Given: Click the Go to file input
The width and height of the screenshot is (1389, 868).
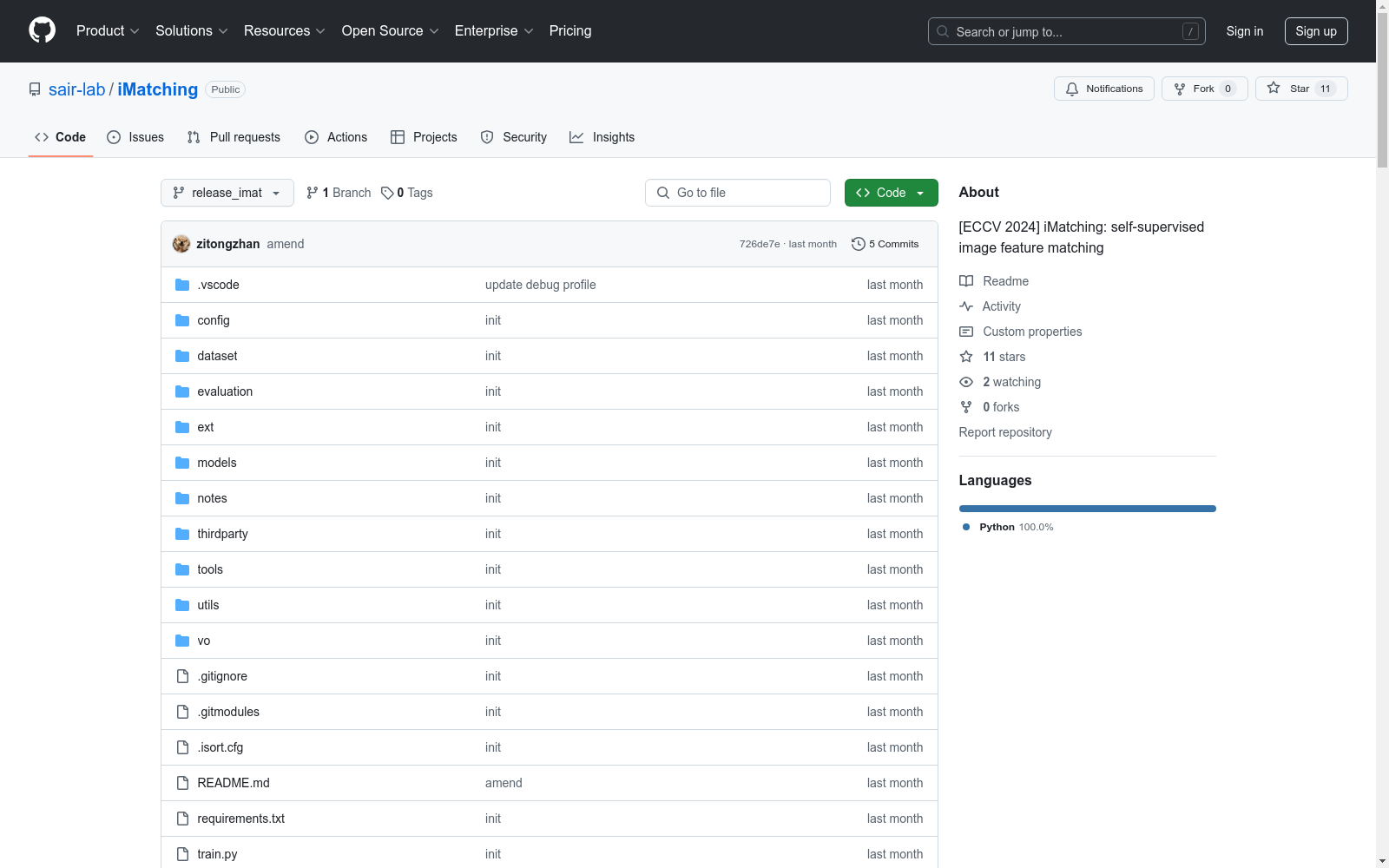Looking at the screenshot, I should pos(738,193).
